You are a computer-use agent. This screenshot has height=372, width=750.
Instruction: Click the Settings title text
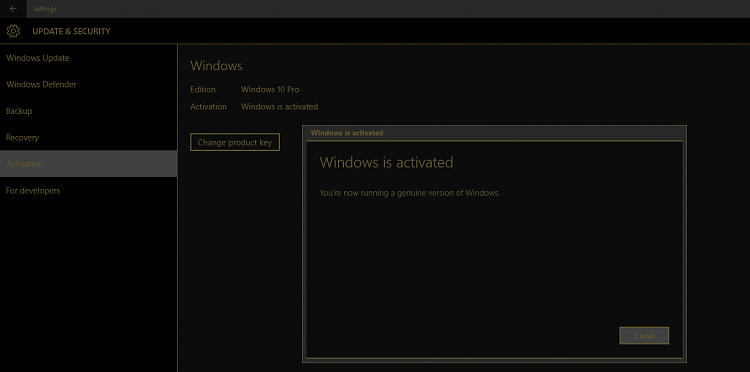coord(44,9)
